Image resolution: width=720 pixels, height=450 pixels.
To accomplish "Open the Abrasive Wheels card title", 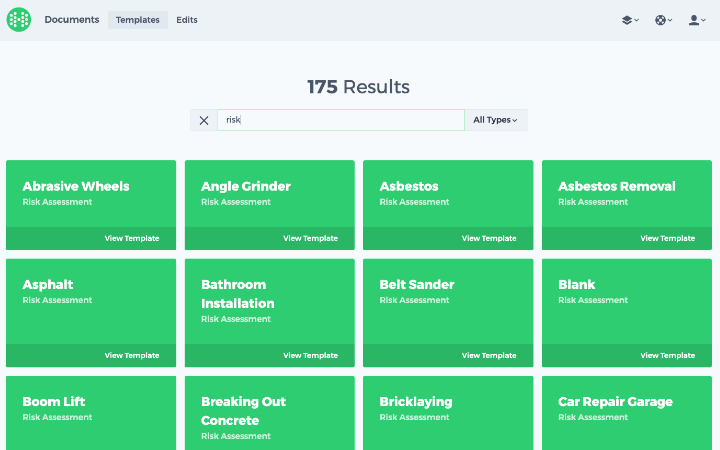I will pyautogui.click(x=76, y=186).
